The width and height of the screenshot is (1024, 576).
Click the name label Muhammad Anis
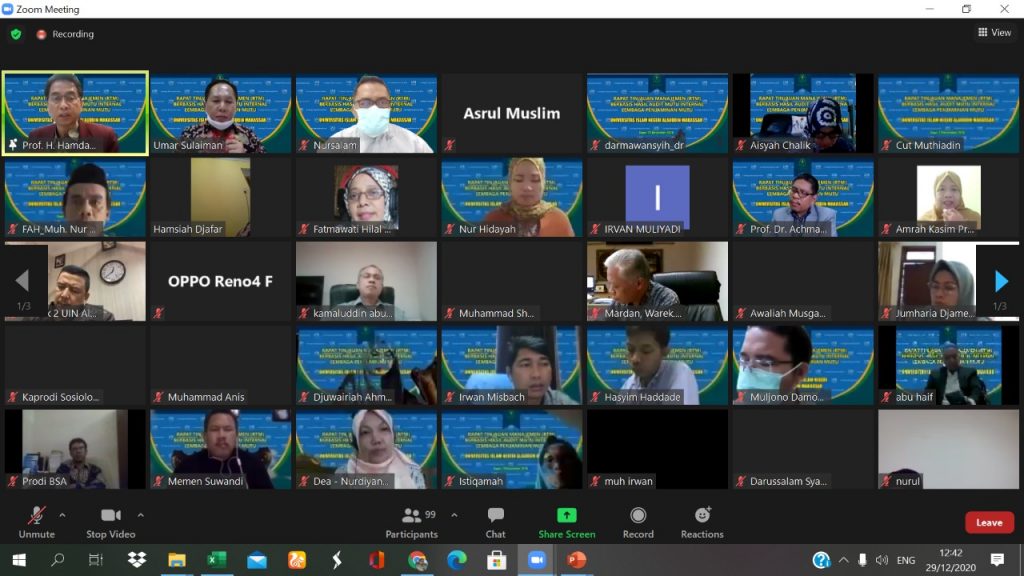206,397
